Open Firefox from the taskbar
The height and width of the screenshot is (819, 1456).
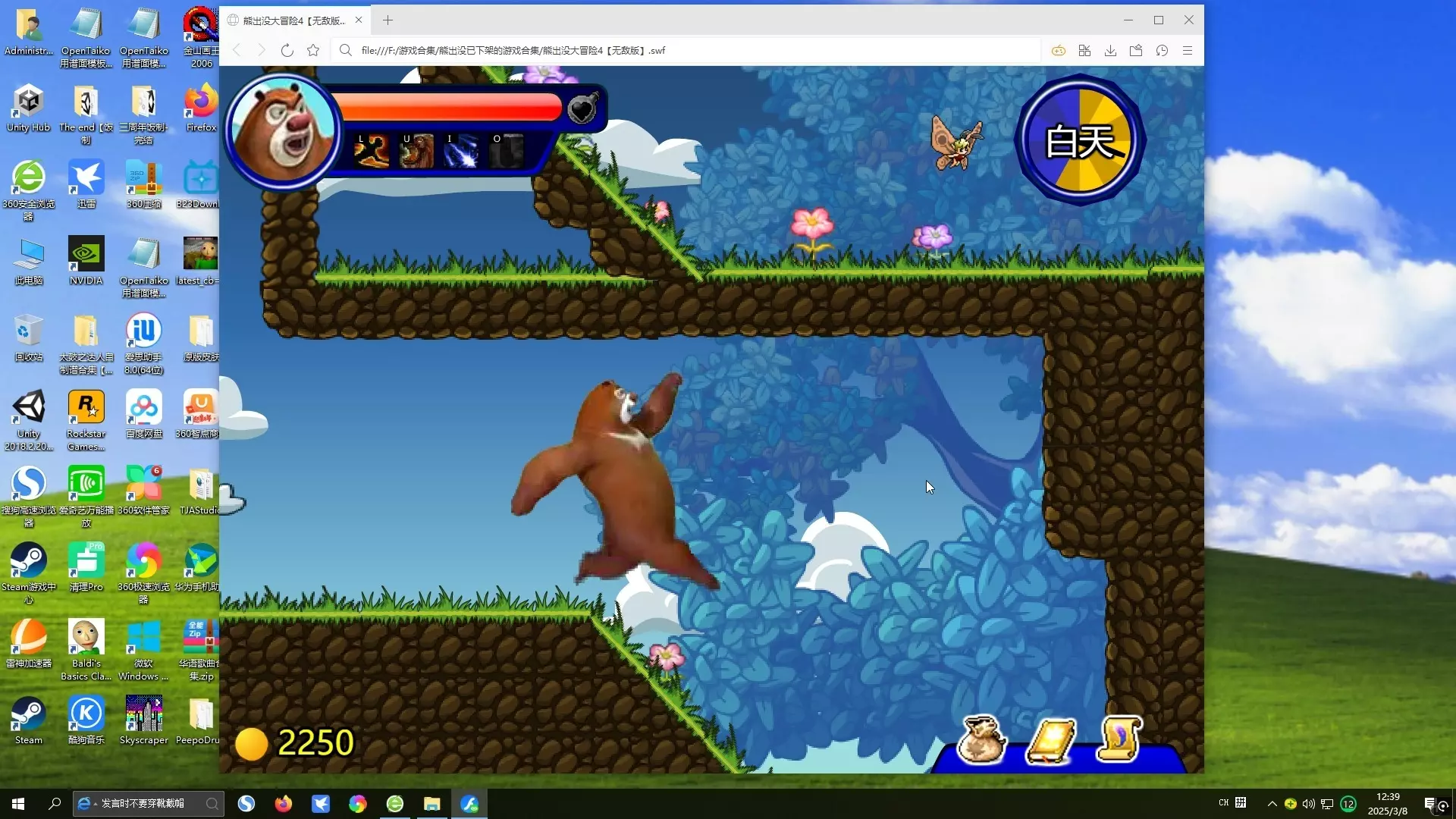pos(283,804)
